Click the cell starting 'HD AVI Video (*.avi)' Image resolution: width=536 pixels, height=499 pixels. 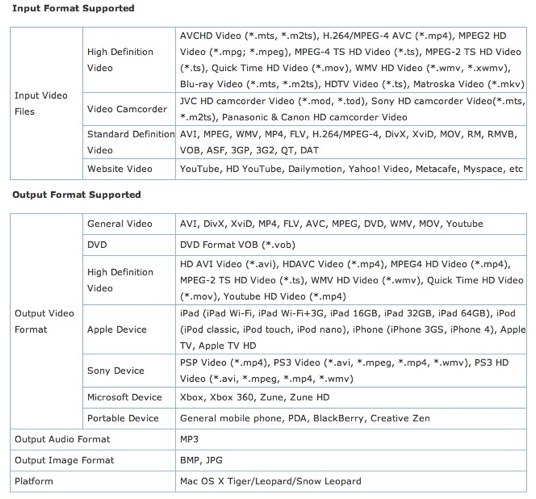(x=351, y=280)
